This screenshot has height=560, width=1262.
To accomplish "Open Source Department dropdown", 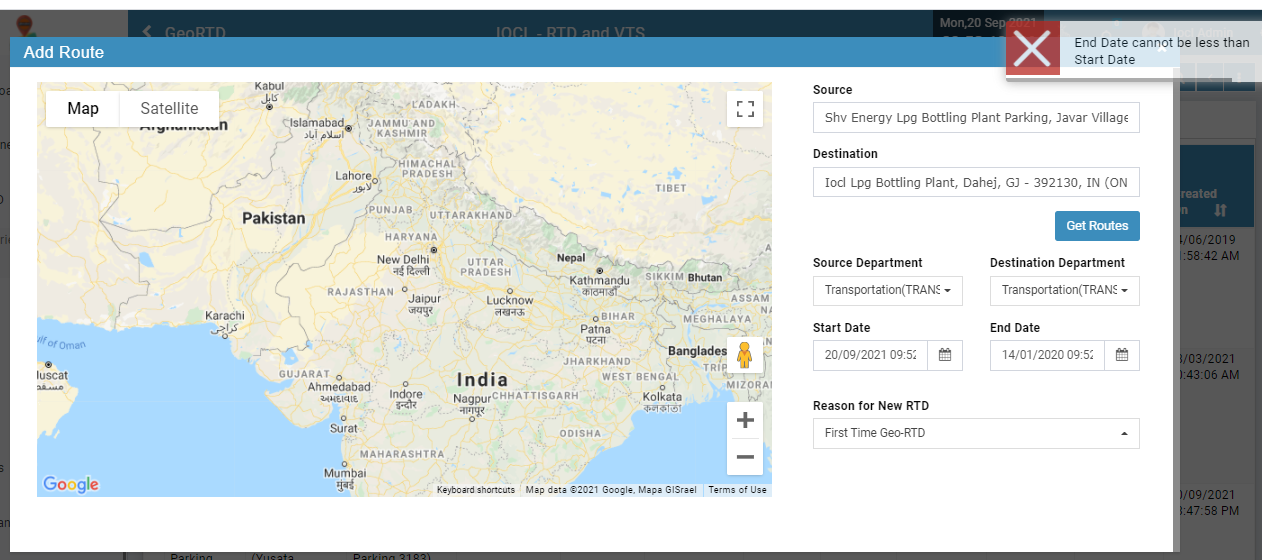I will [x=888, y=291].
